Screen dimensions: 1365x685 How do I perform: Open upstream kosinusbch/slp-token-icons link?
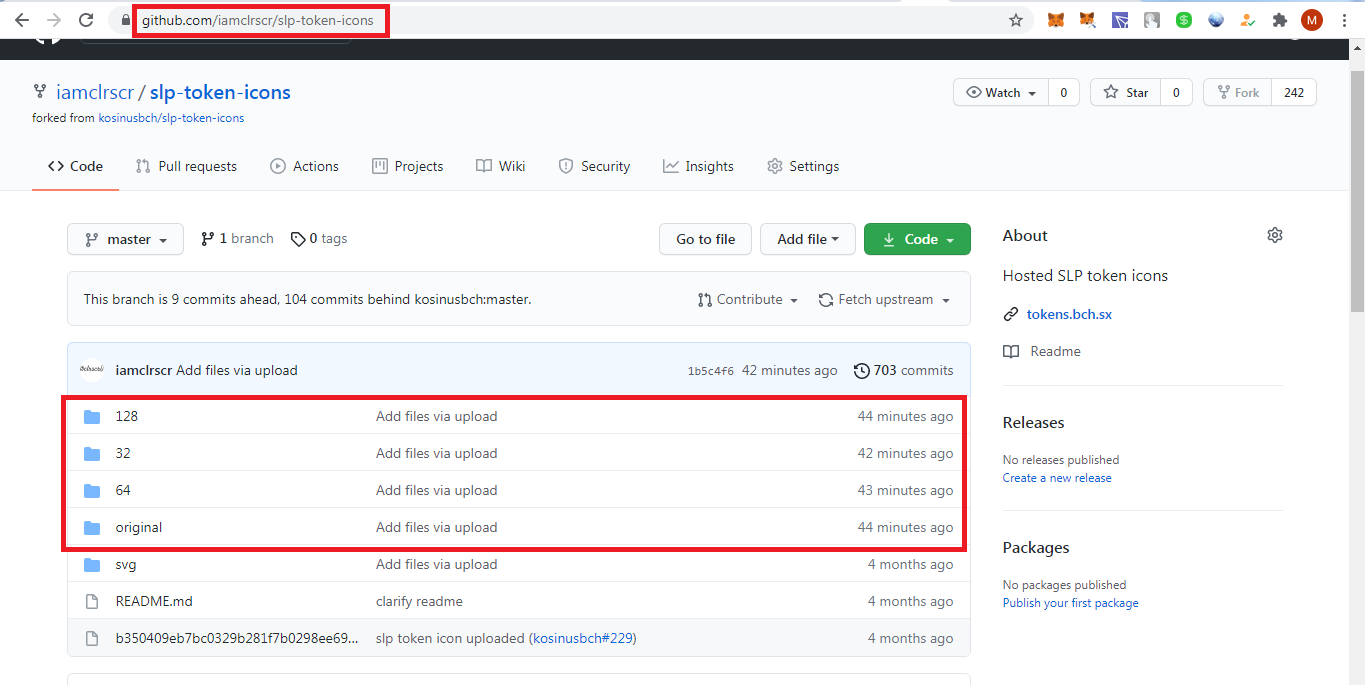pos(171,118)
